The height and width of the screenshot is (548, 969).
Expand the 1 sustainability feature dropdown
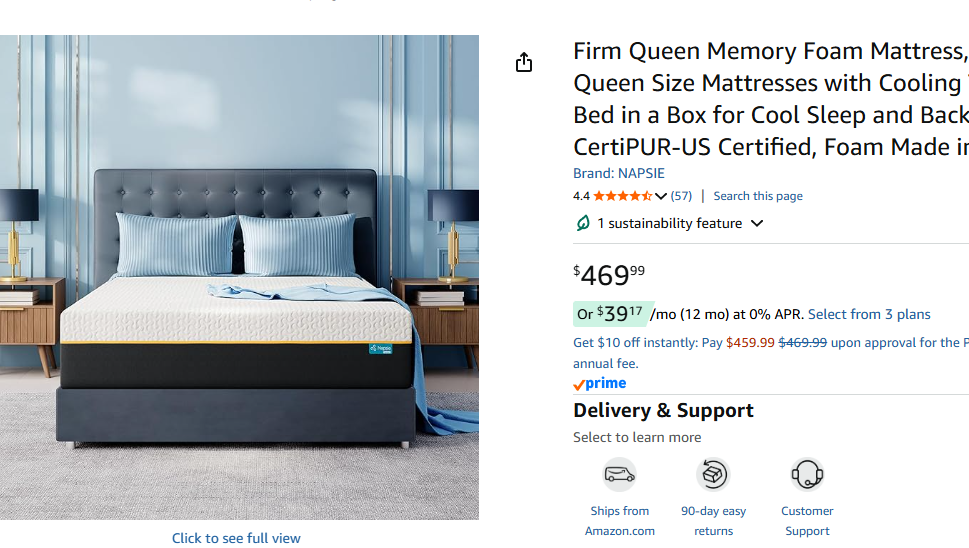757,223
